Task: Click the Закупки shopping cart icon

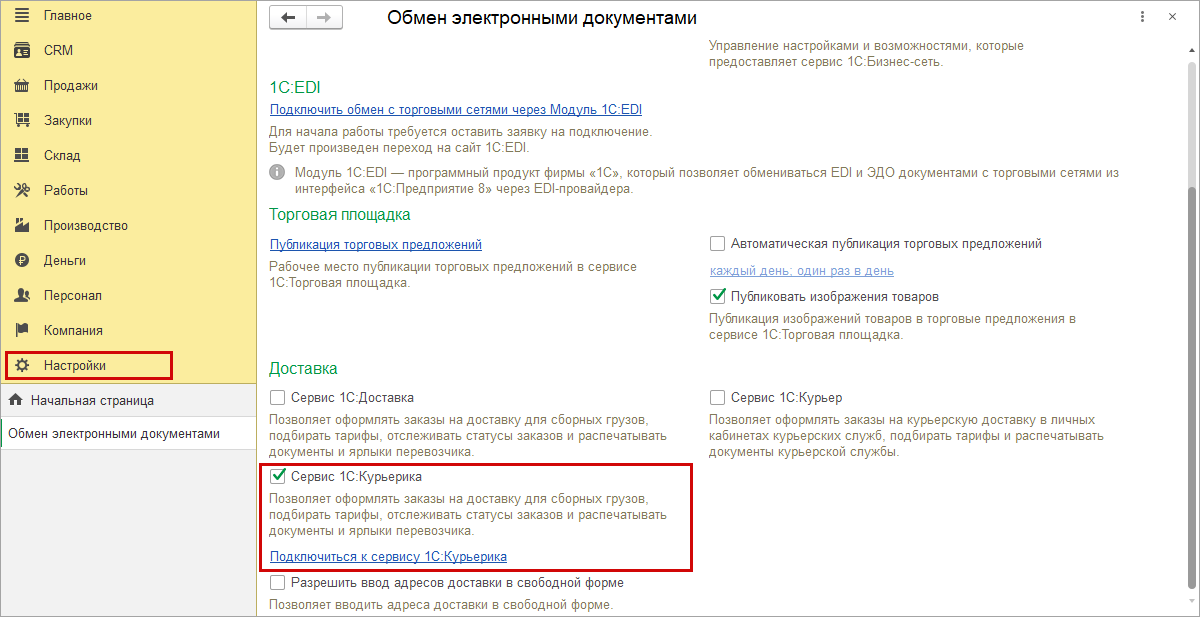Action: 22,120
